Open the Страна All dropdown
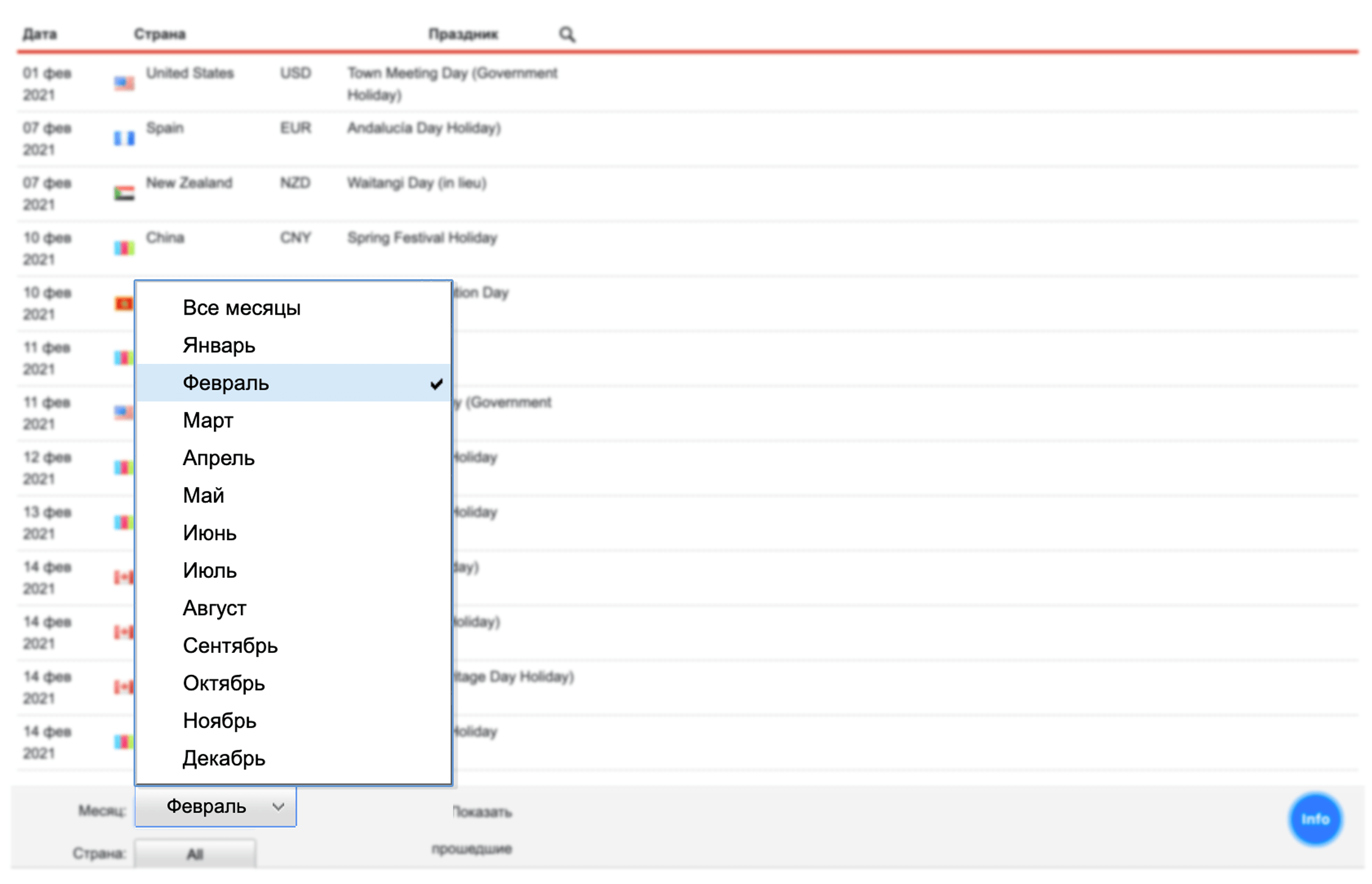The width and height of the screenshot is (1372, 884). 195,854
